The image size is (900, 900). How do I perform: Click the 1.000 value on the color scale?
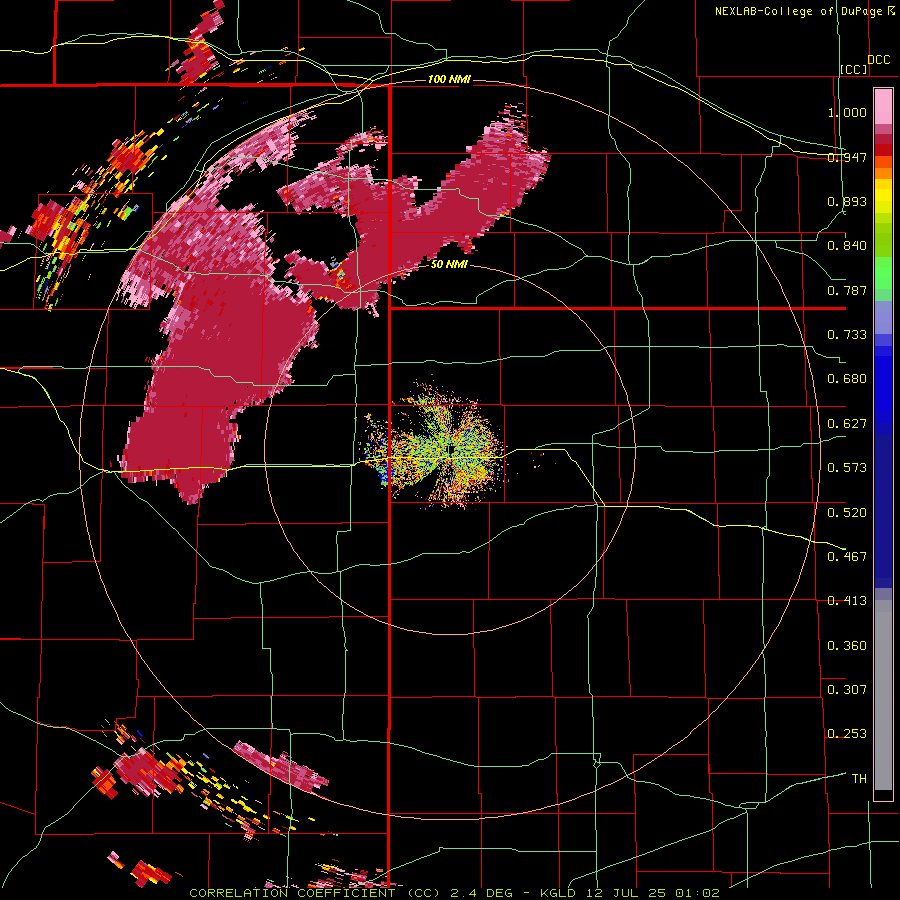click(847, 112)
